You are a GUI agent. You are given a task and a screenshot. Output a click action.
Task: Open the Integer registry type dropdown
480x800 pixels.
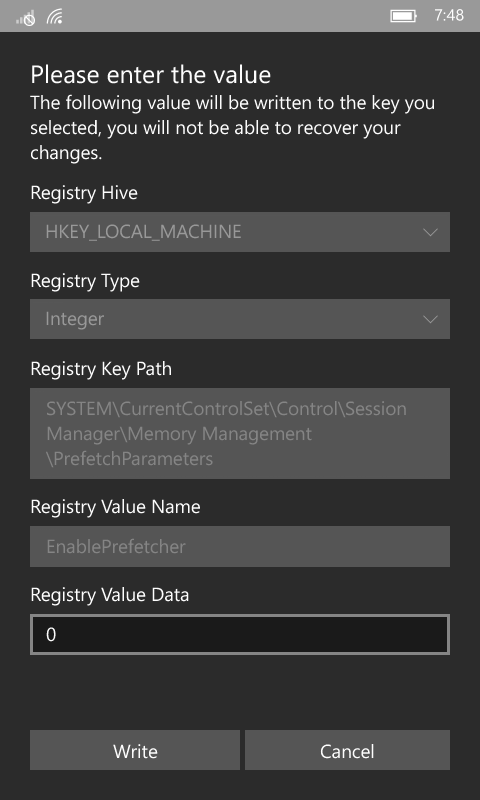[240, 319]
